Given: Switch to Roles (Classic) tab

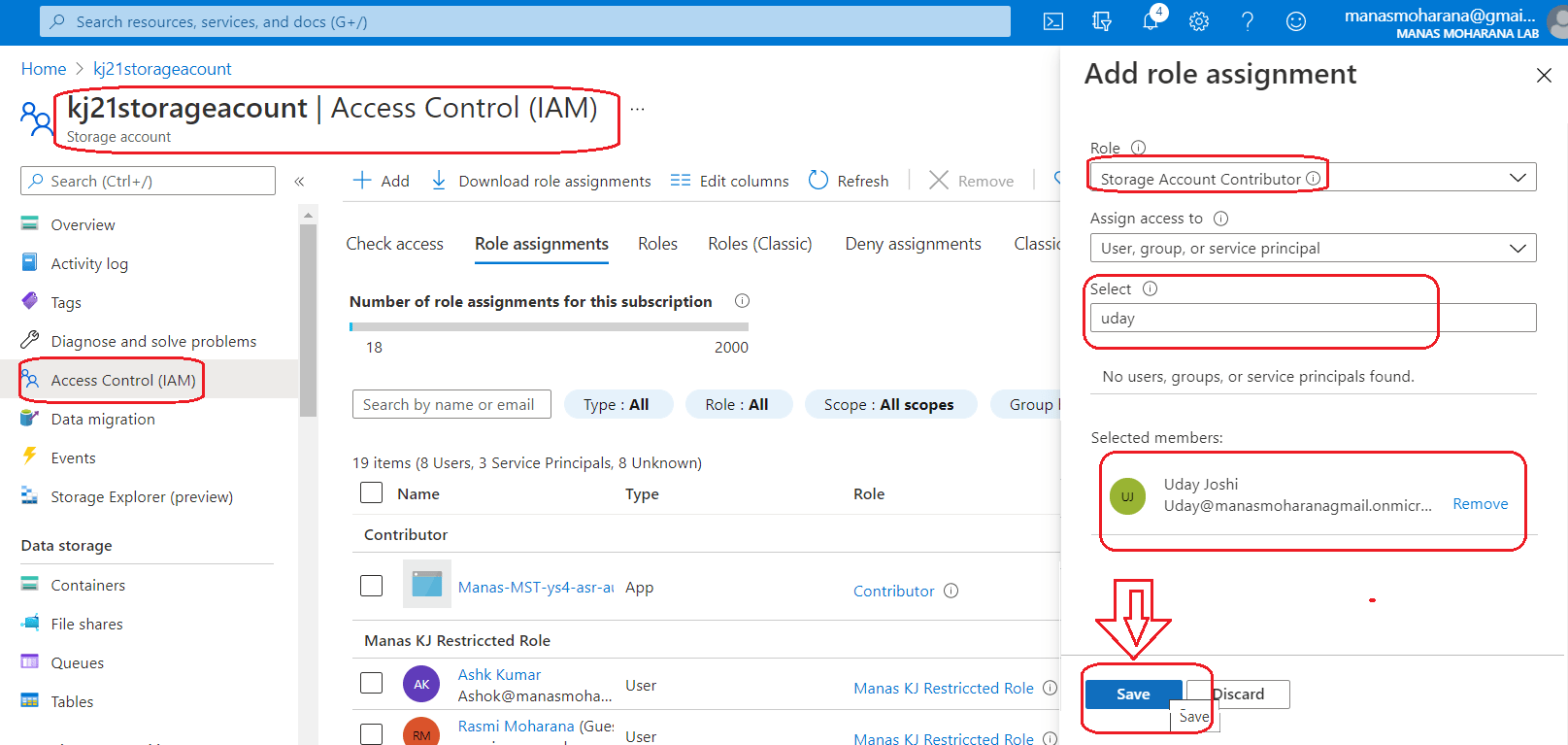Looking at the screenshot, I should 760,244.
